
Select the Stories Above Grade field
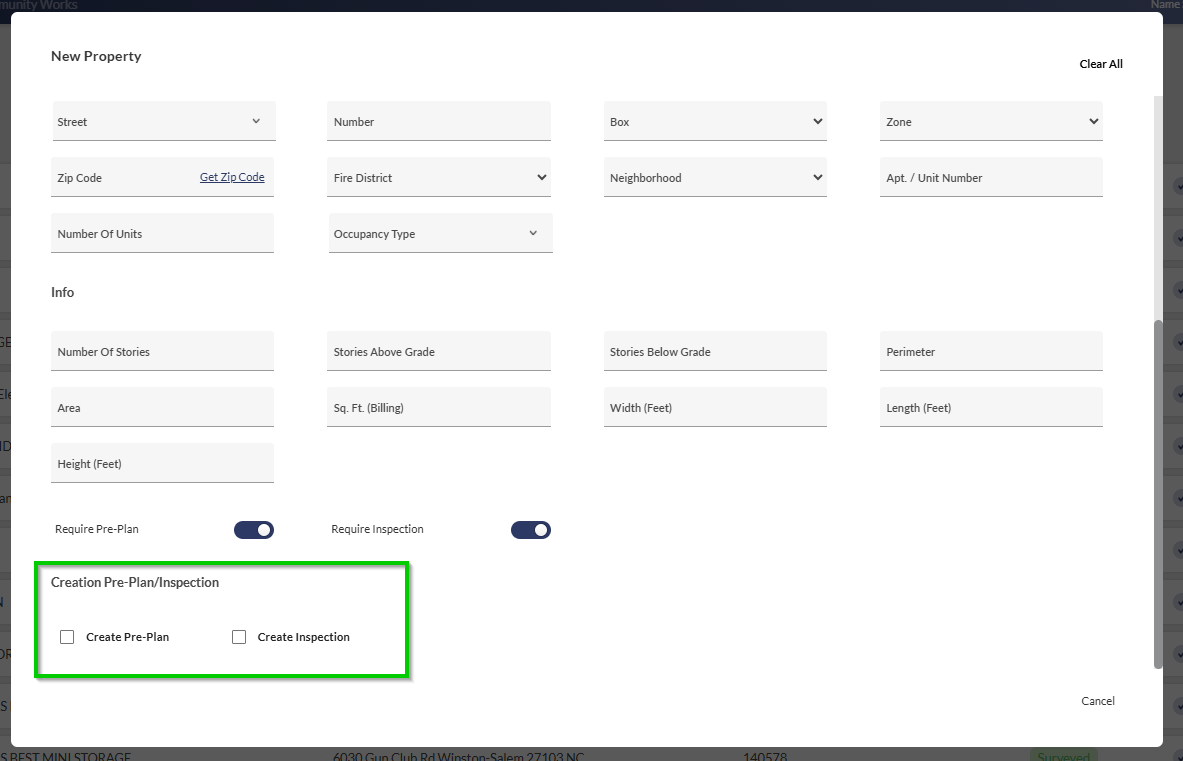[439, 352]
